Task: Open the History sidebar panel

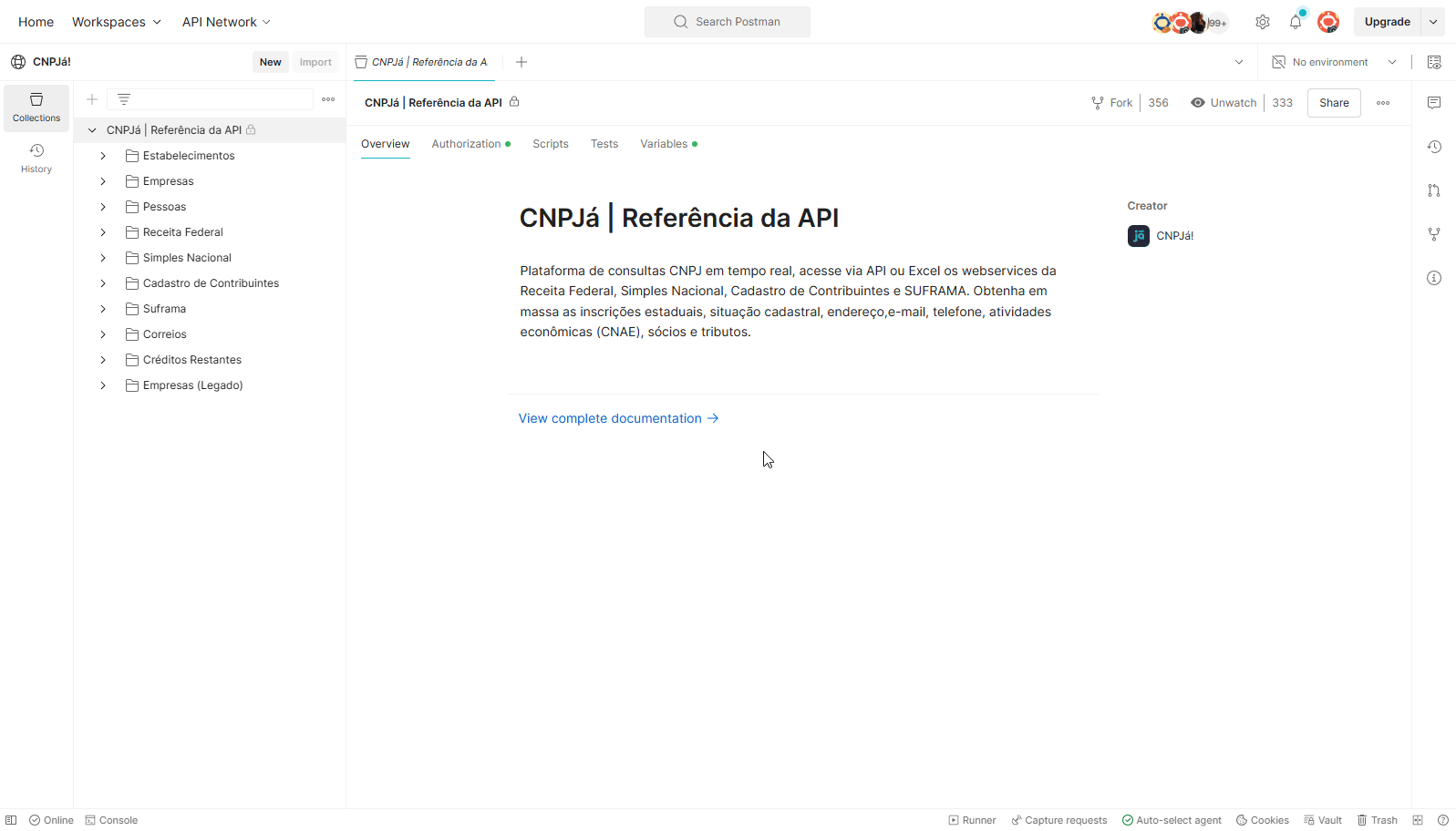Action: coord(36,158)
